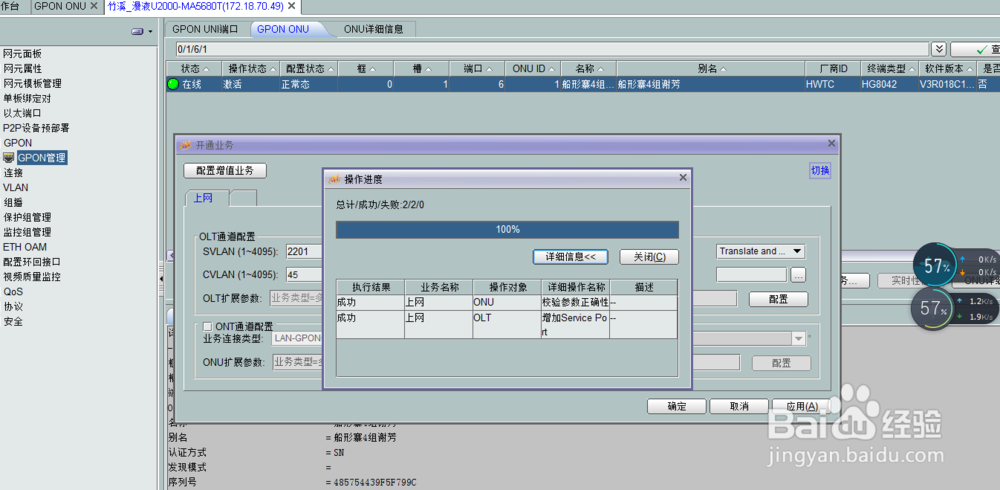Image resolution: width=1000 pixels, height=490 pixels.
Task: Select 网元模板管理 in navigation tree
Action: coord(33,84)
